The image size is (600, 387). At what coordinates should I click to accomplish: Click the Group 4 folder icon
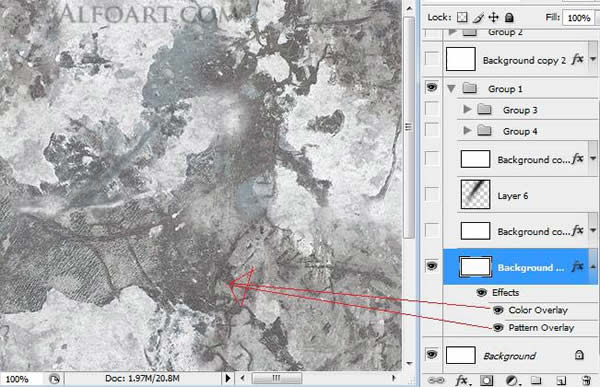tap(484, 131)
